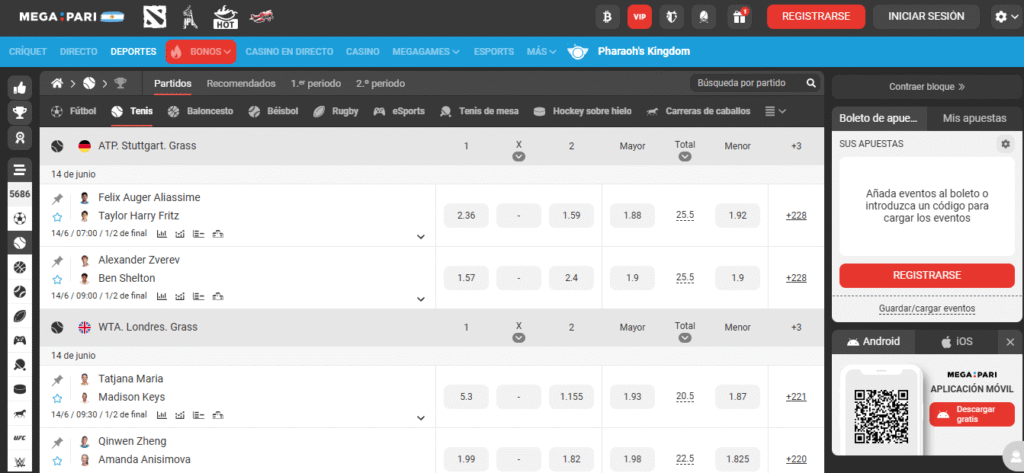Expand the MEGAGAMES menu
The height and width of the screenshot is (473, 1024).
(426, 52)
